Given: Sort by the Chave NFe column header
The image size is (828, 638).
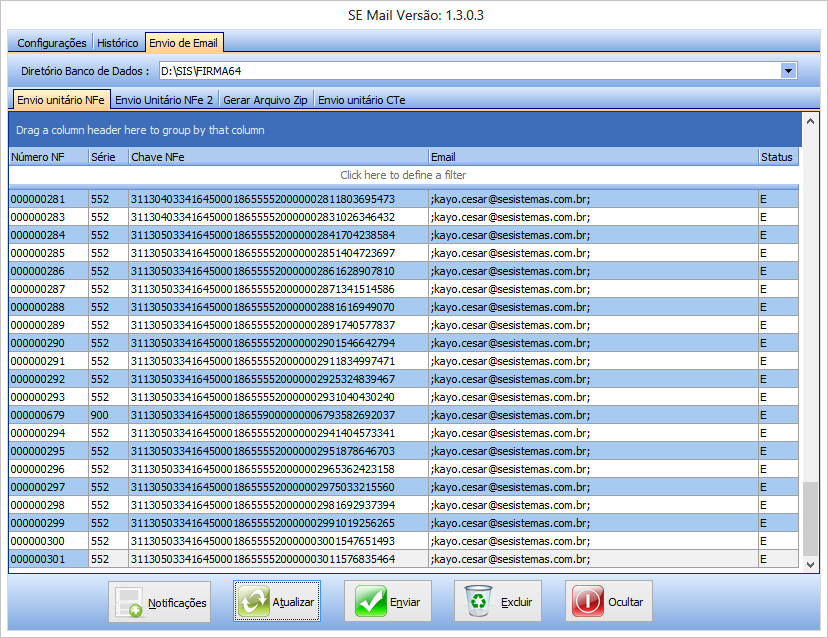Looking at the screenshot, I should click(277, 157).
